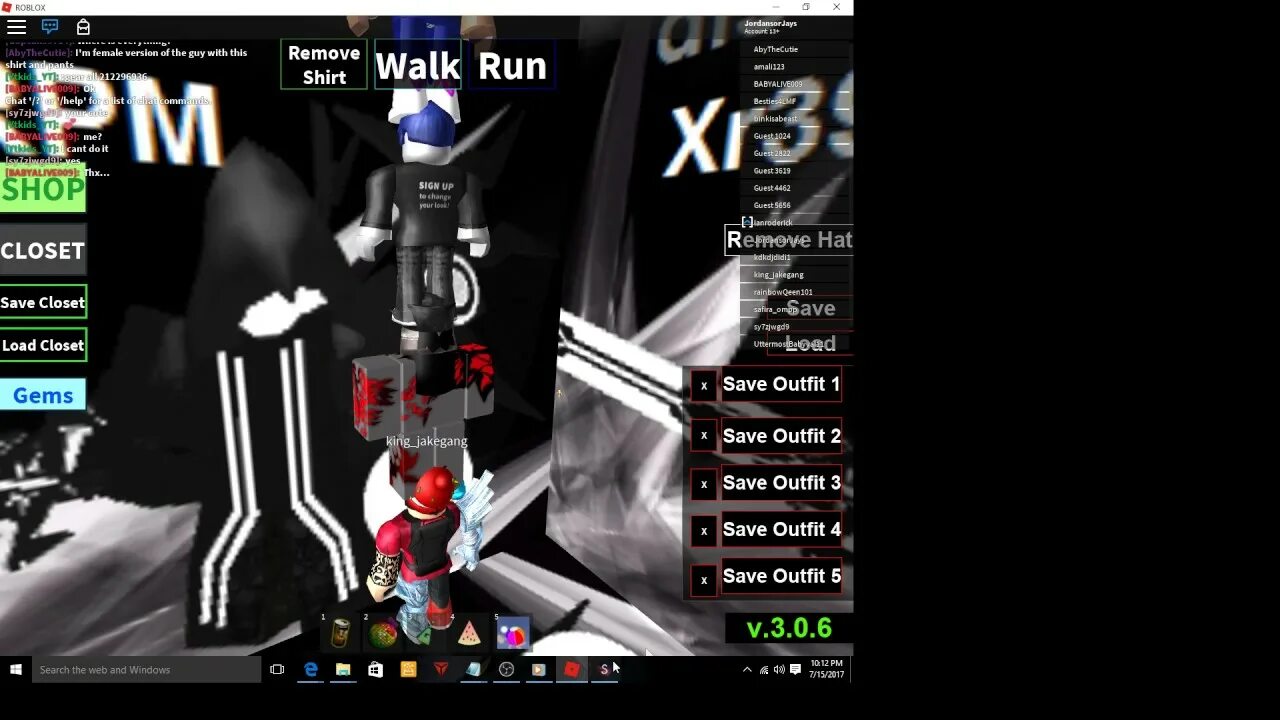
Task: Select hotbar slot 1 soda can item
Action: coord(340,632)
